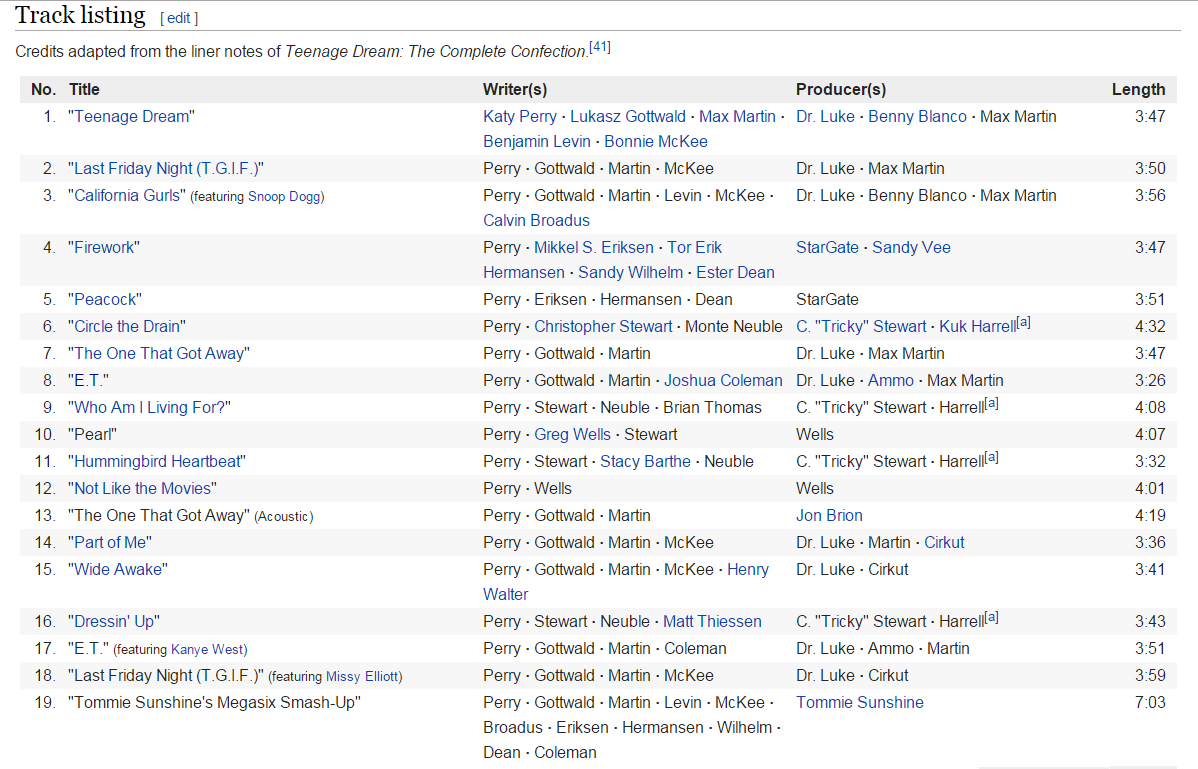Open the Max Martin writer link
This screenshot has width=1198, height=769.
click(x=737, y=116)
